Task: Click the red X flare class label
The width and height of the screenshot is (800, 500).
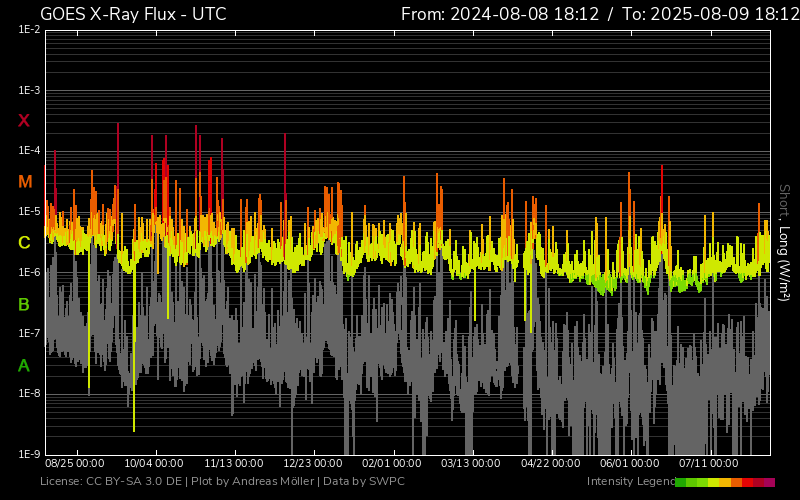Action: pos(24,121)
